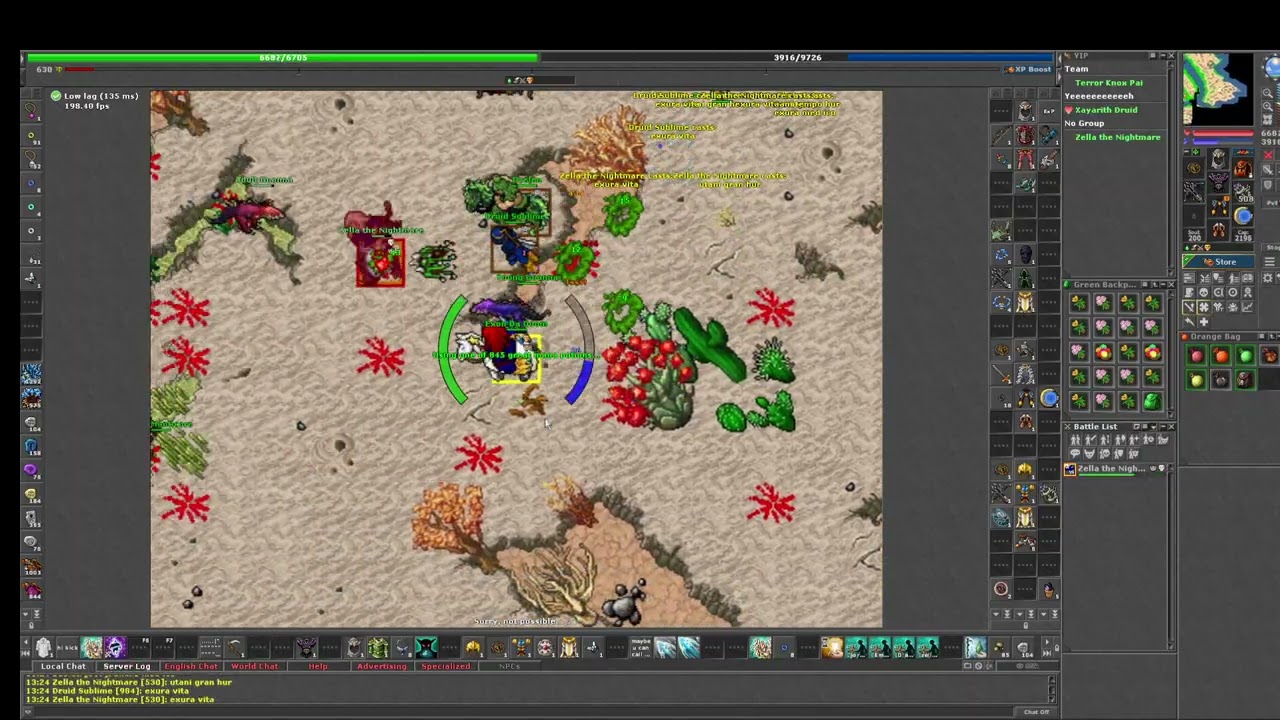Select Terror Knox Pai in VIP list
The image size is (1280, 720).
click(x=1108, y=83)
